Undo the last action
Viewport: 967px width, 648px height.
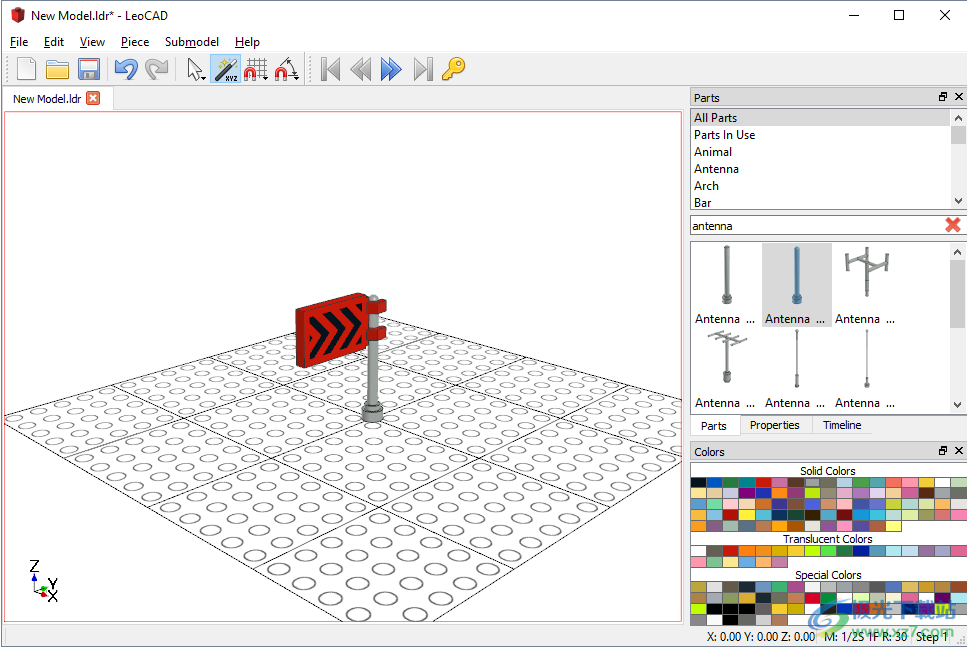point(125,69)
